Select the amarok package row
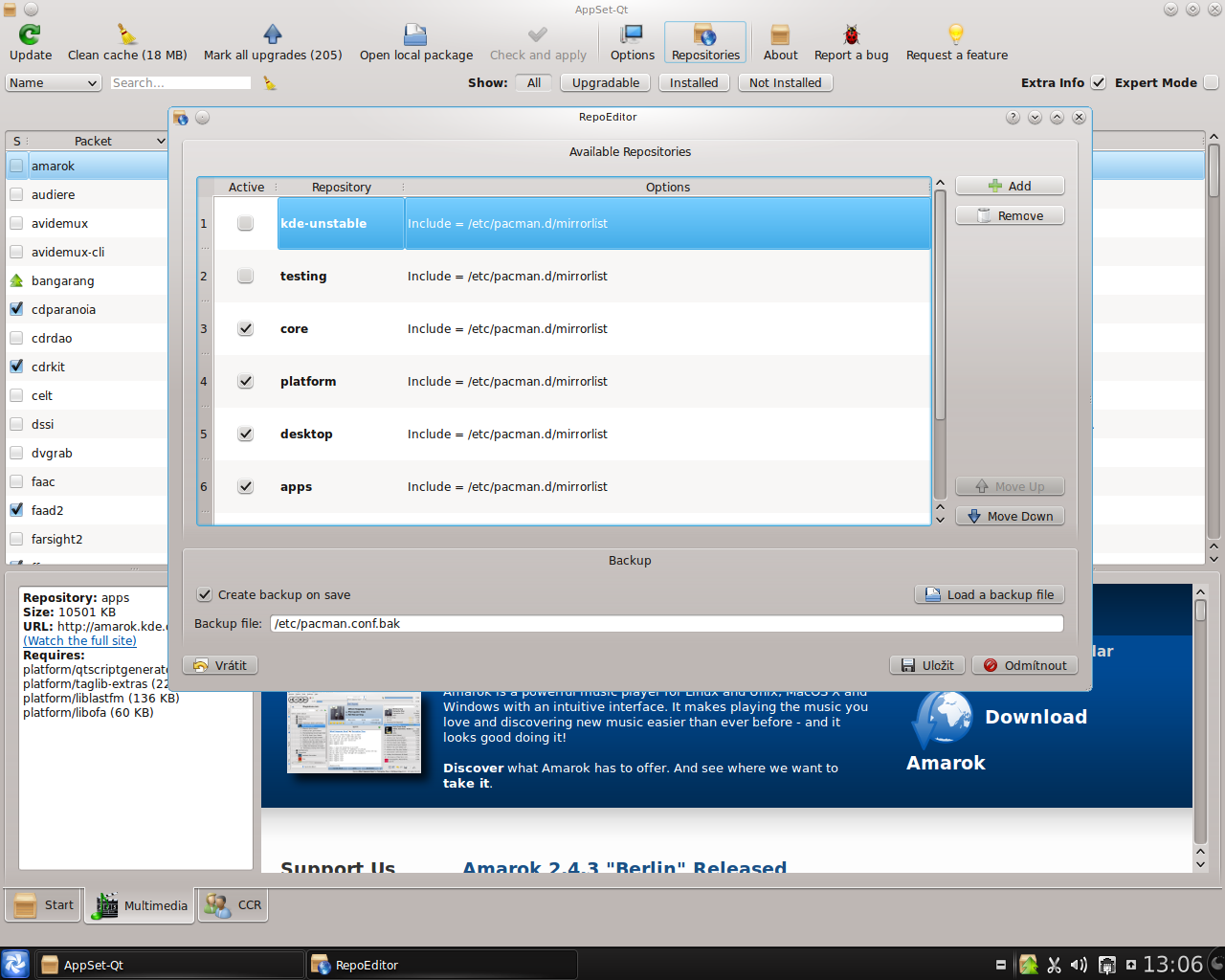Image resolution: width=1225 pixels, height=980 pixels. coord(86,166)
